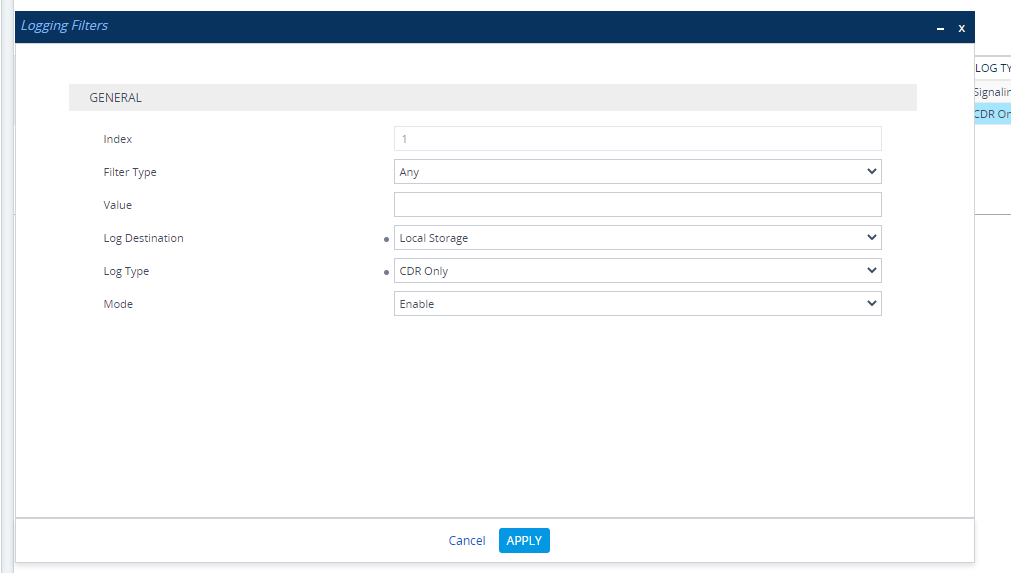Click the Cancel link
This screenshot has width=1011, height=573.
coord(466,541)
